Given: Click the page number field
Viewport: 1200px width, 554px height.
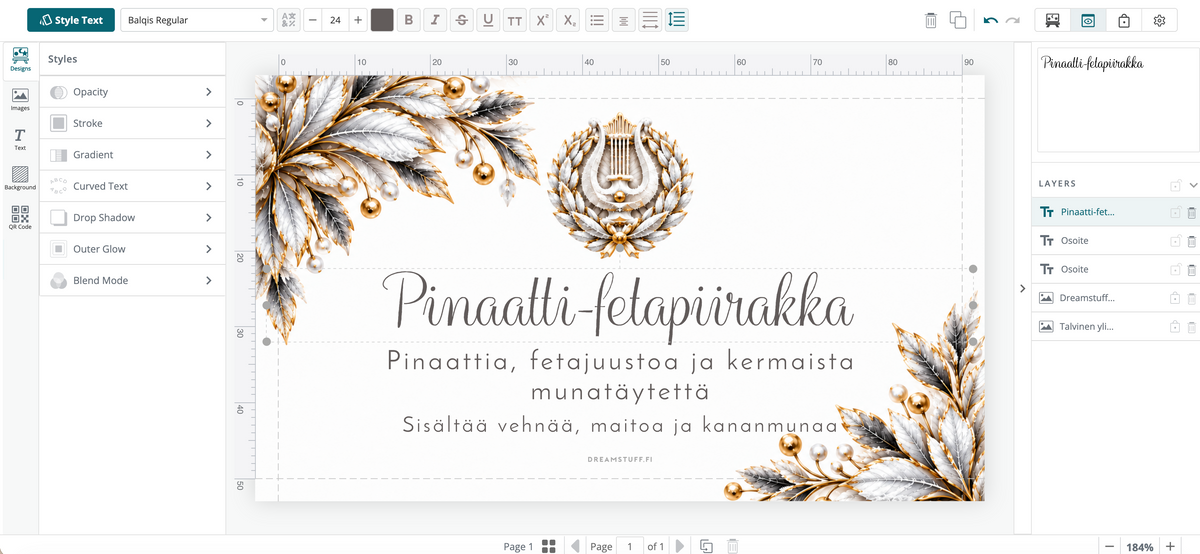Looking at the screenshot, I should (x=630, y=546).
